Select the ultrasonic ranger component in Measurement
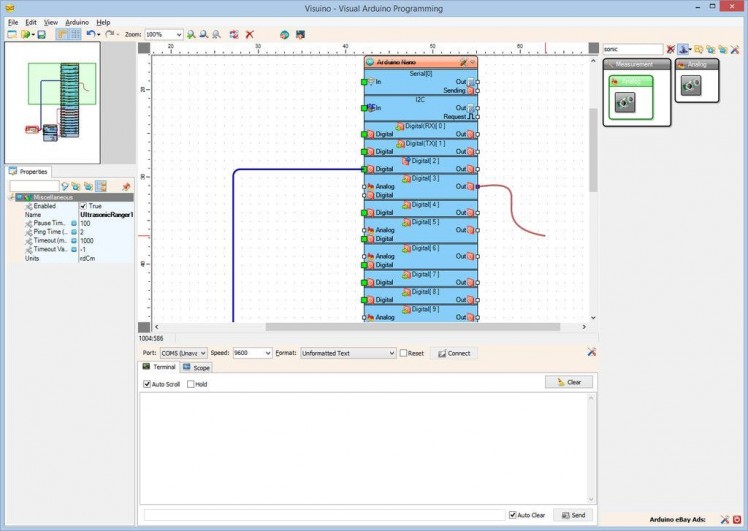 tap(626, 101)
